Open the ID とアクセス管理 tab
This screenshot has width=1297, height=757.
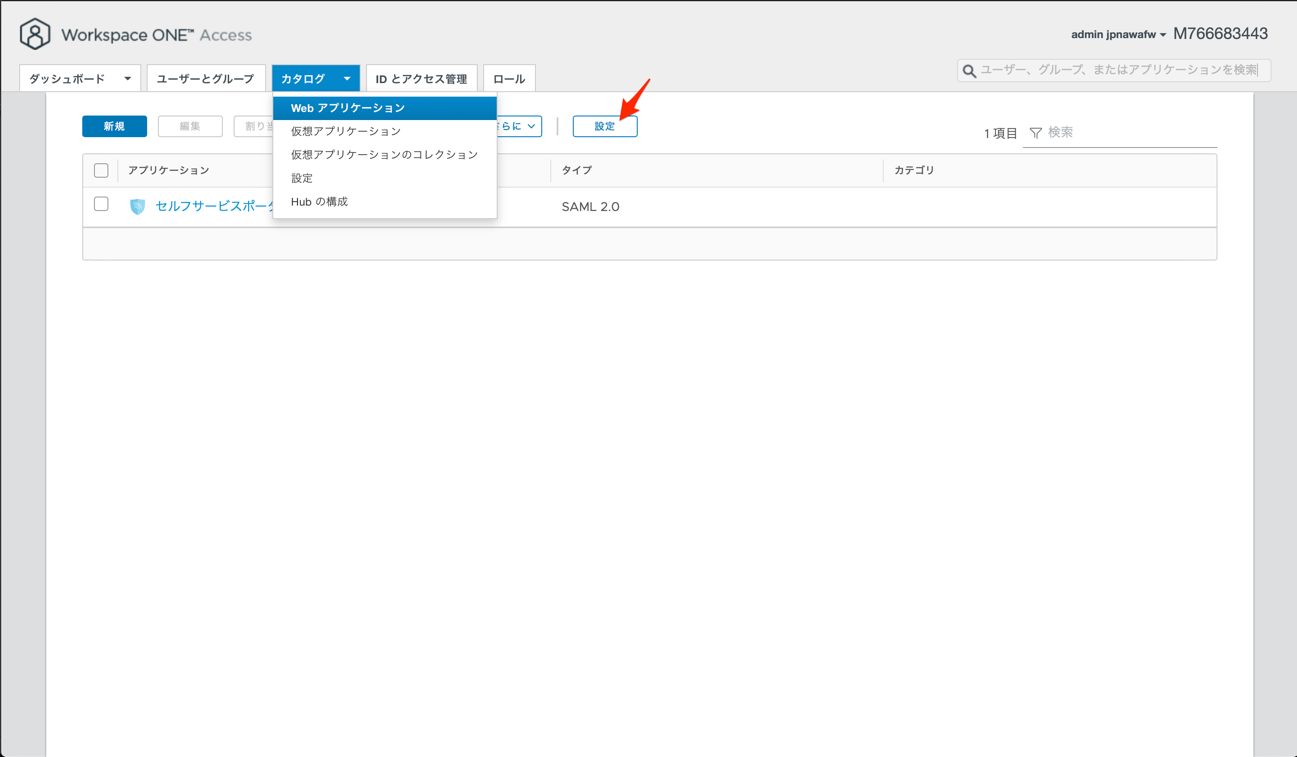tap(421, 78)
